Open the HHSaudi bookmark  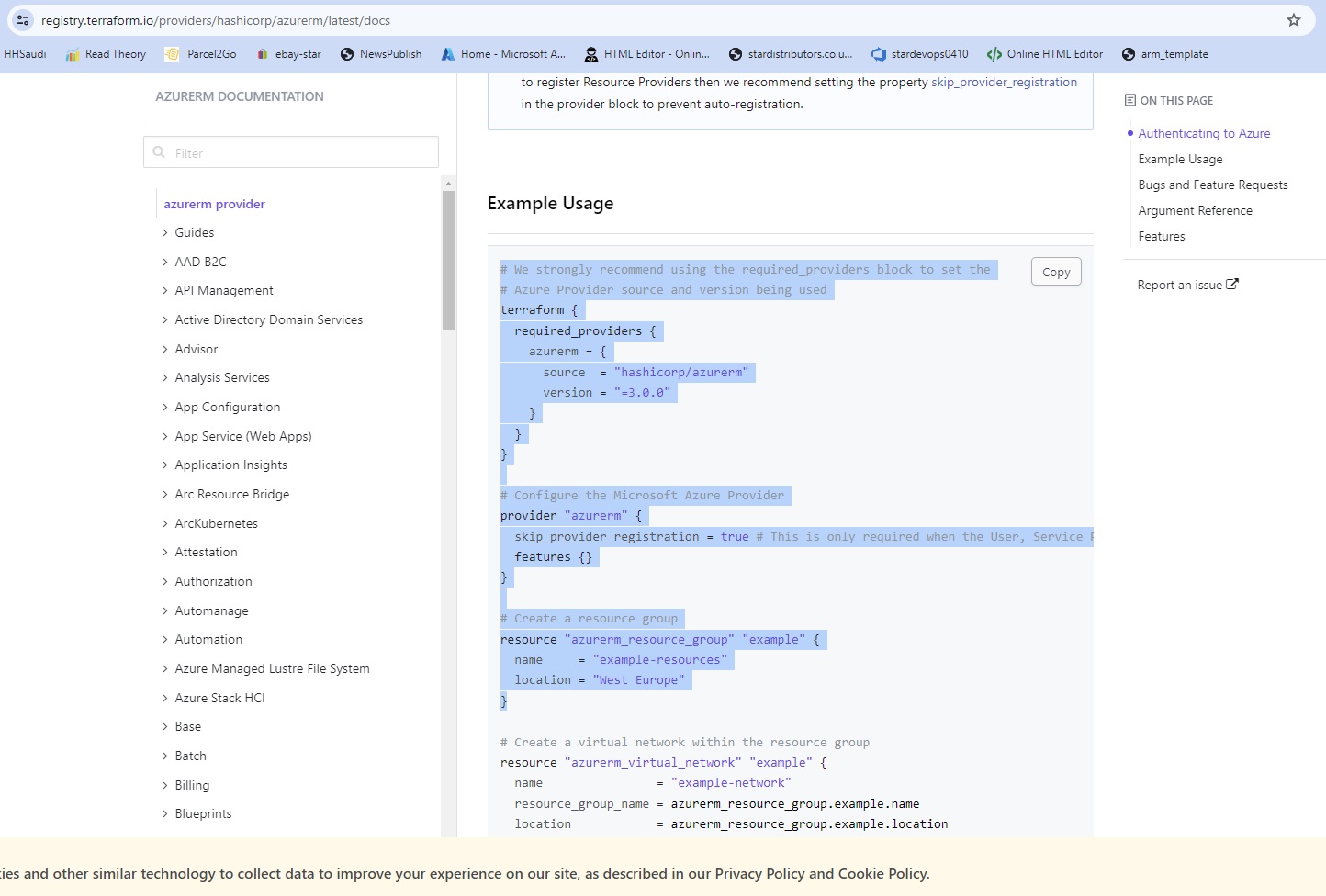point(25,54)
